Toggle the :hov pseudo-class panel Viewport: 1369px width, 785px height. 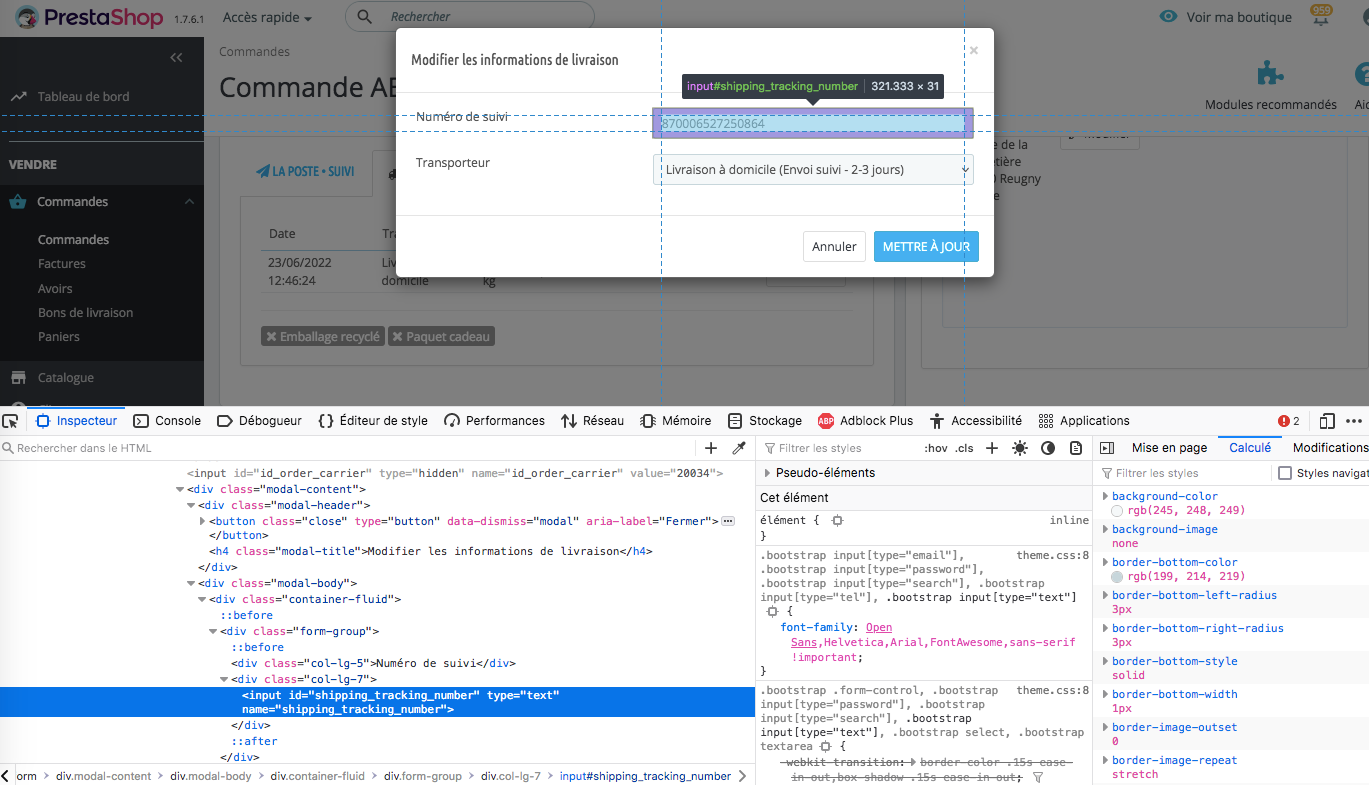(936, 448)
